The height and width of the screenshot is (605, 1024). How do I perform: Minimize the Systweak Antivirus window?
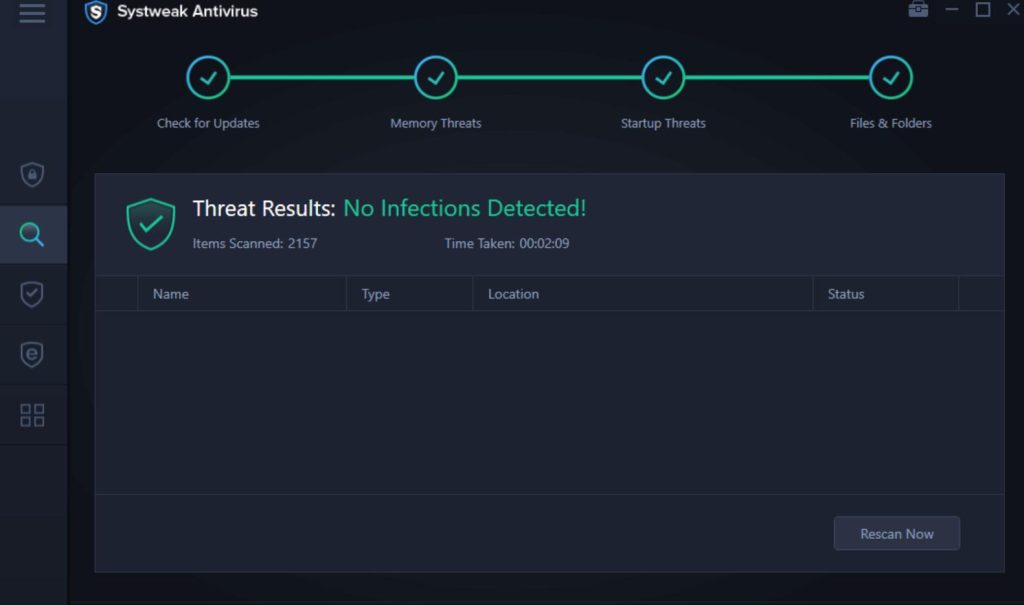[952, 9]
